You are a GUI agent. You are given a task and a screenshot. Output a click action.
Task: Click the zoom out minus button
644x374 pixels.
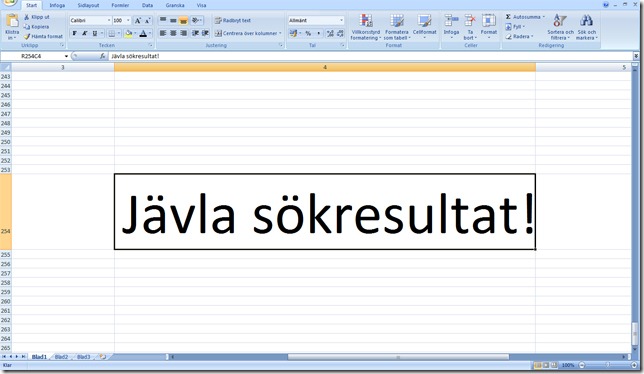tap(582, 365)
